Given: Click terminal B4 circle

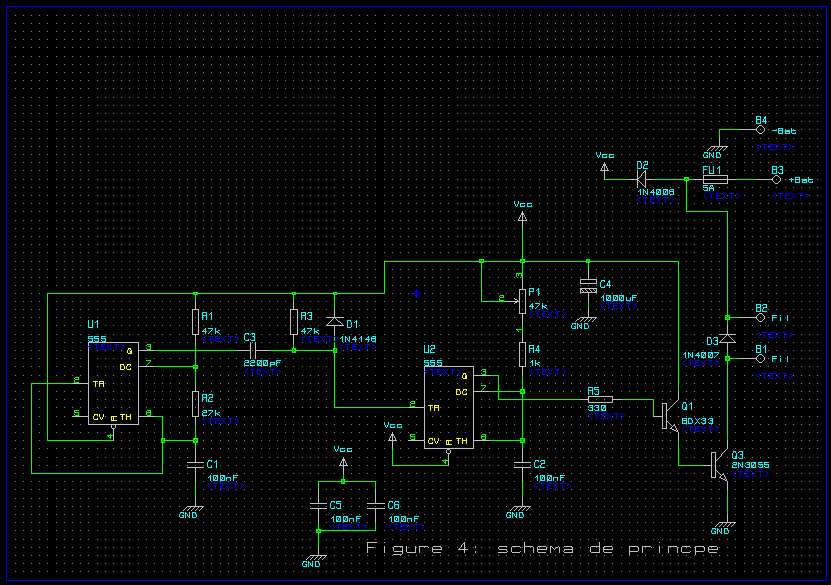Looking at the screenshot, I should point(761,130).
